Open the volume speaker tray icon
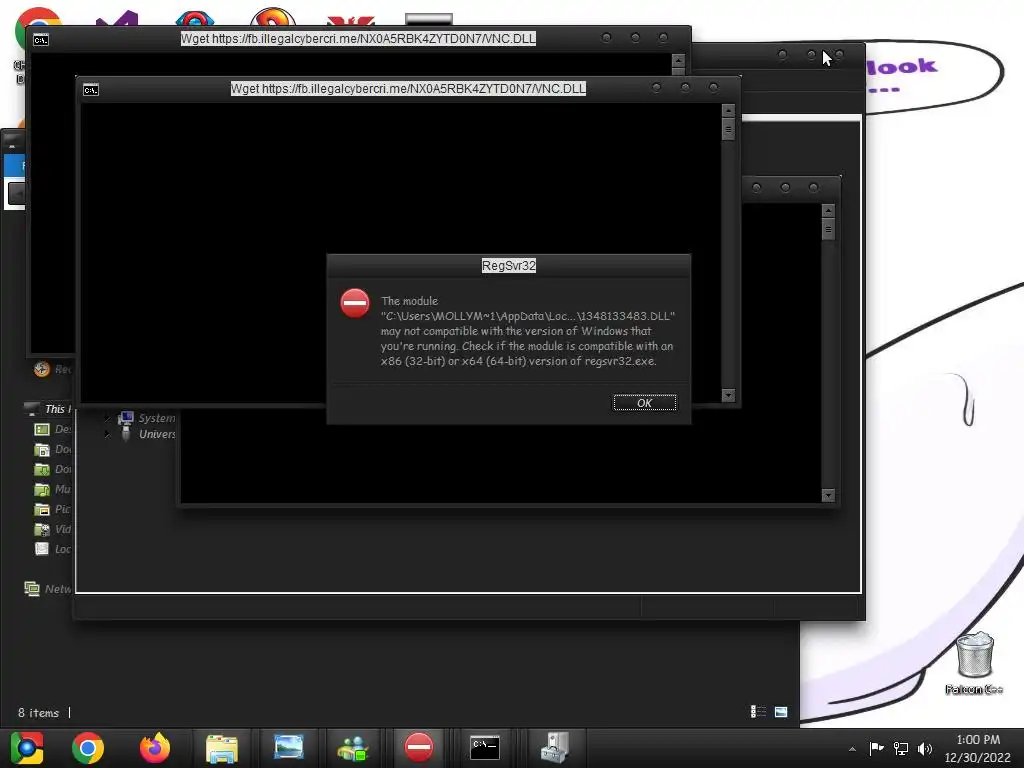 925,748
